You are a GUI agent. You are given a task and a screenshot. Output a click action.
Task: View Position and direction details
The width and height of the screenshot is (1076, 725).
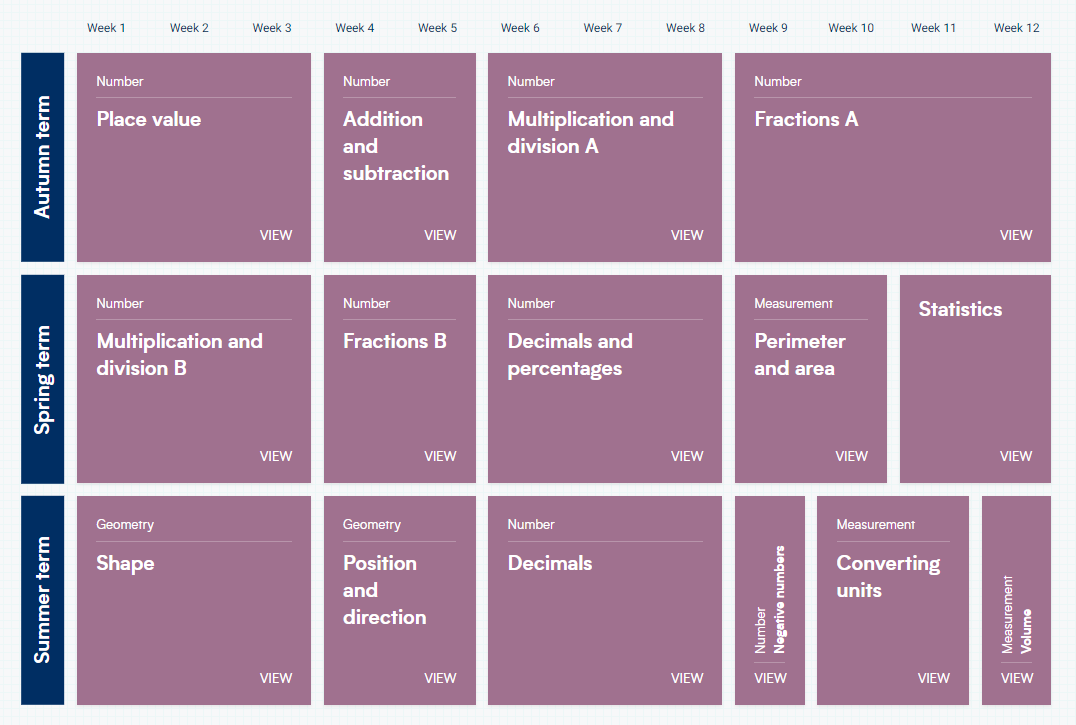coord(440,677)
